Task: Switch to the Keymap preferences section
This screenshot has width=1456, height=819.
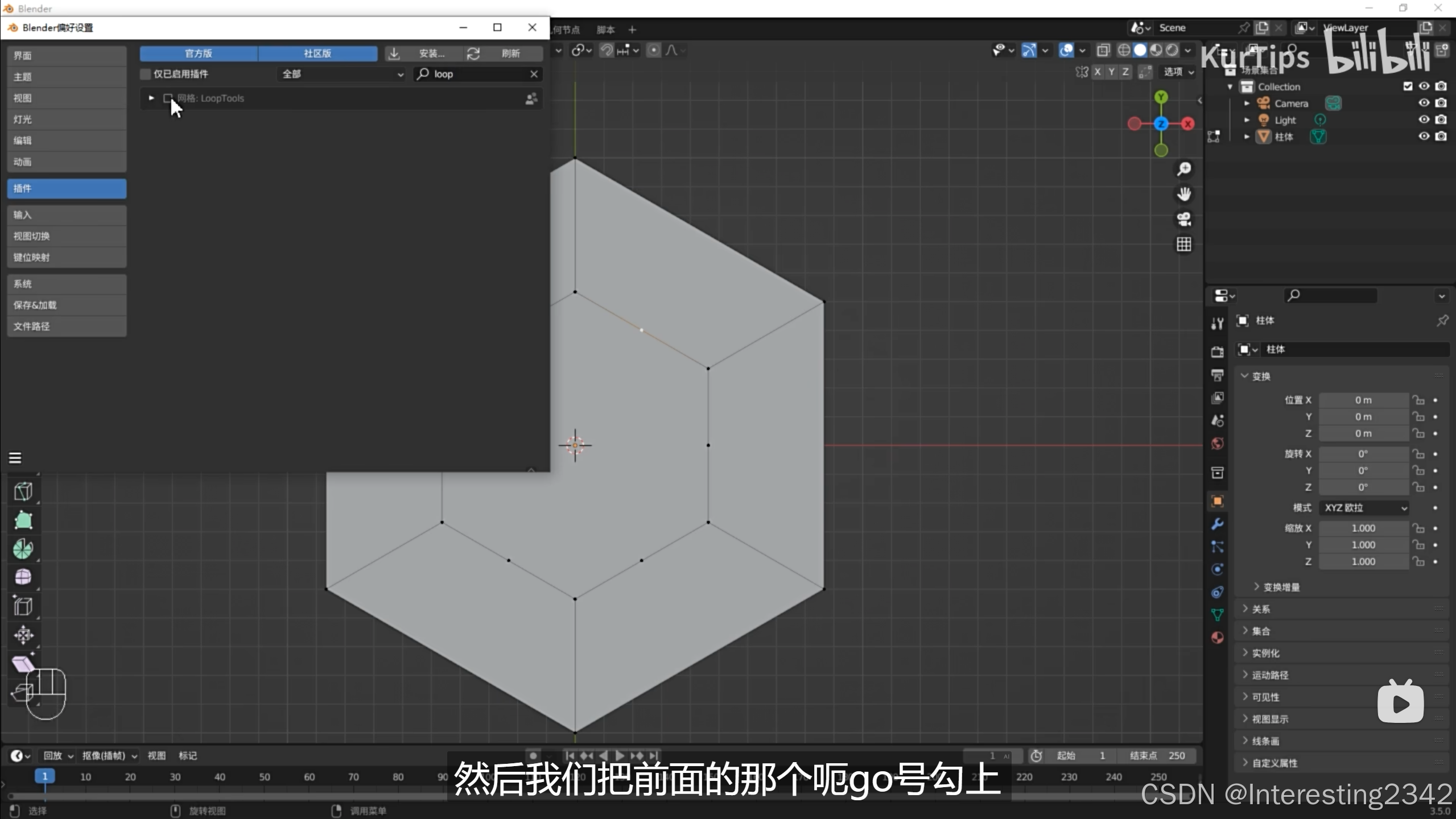Action: tap(67, 257)
